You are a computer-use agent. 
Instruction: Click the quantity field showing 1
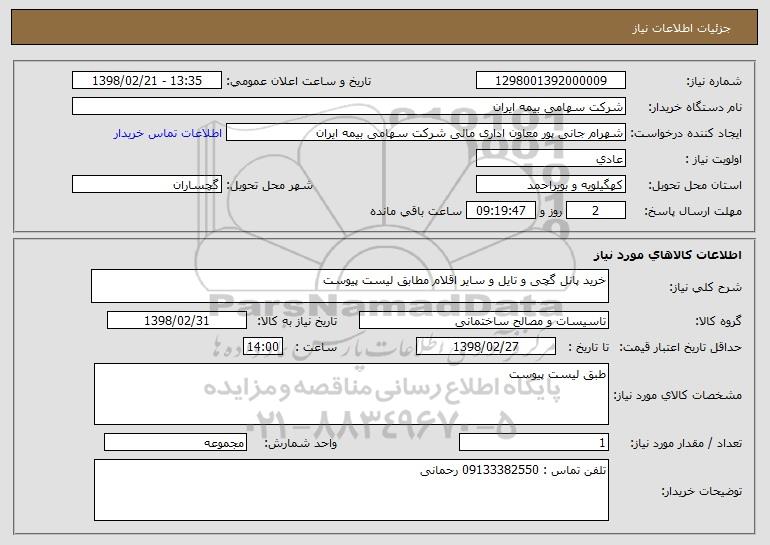pyautogui.click(x=534, y=442)
